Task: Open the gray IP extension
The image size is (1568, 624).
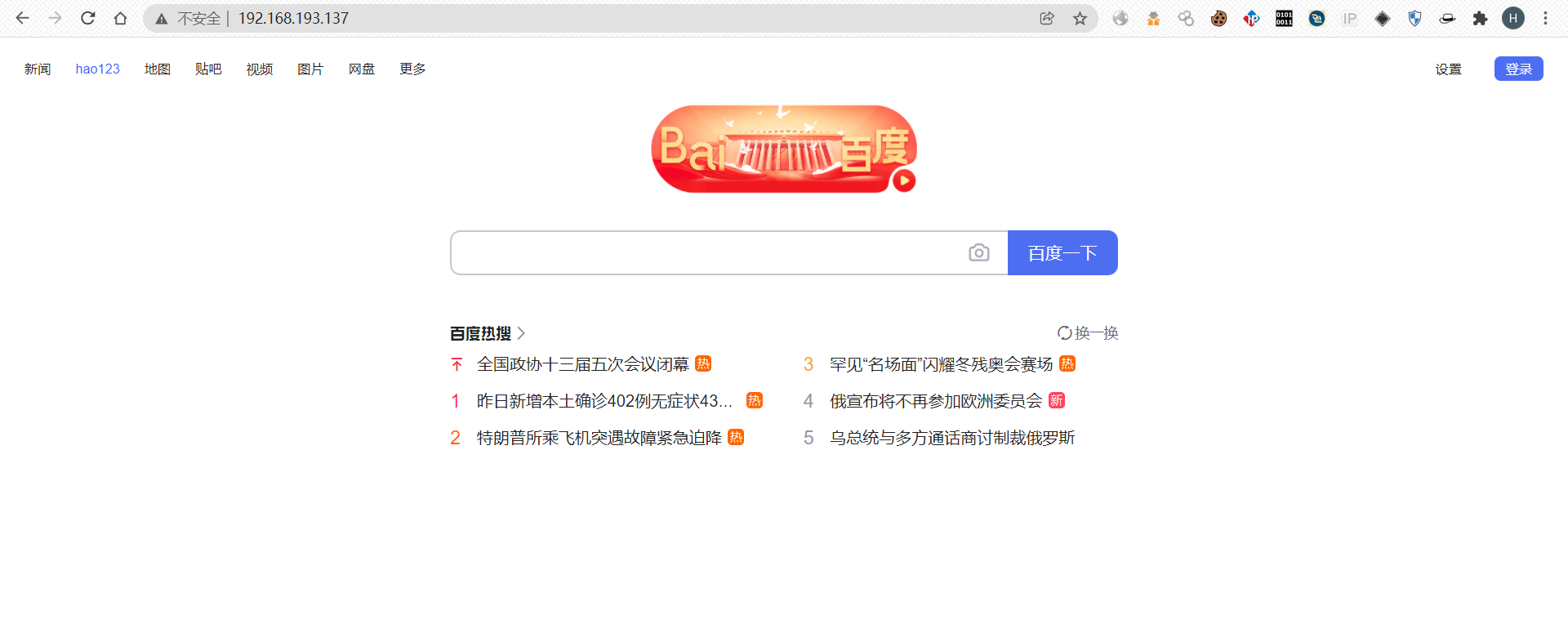Action: pos(1349,18)
